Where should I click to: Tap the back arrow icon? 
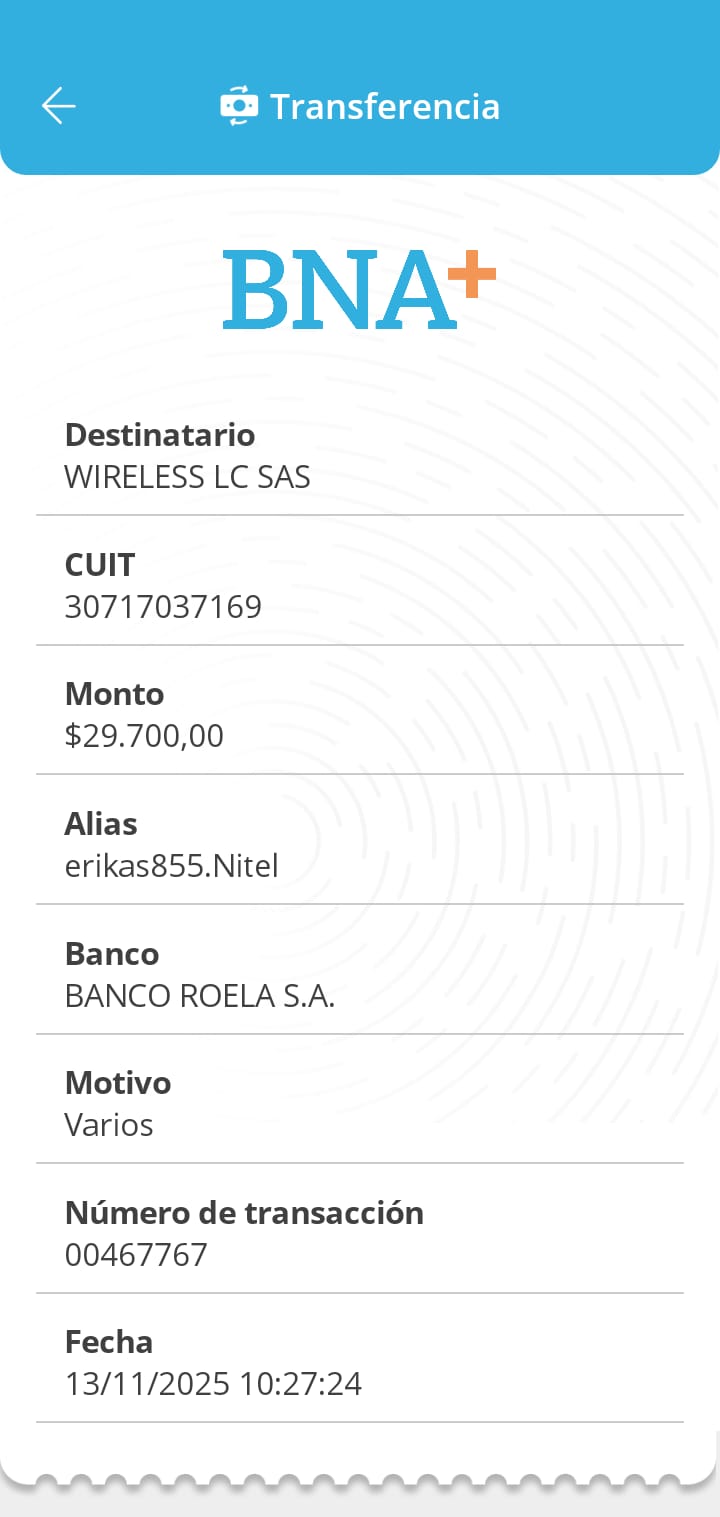[x=59, y=106]
